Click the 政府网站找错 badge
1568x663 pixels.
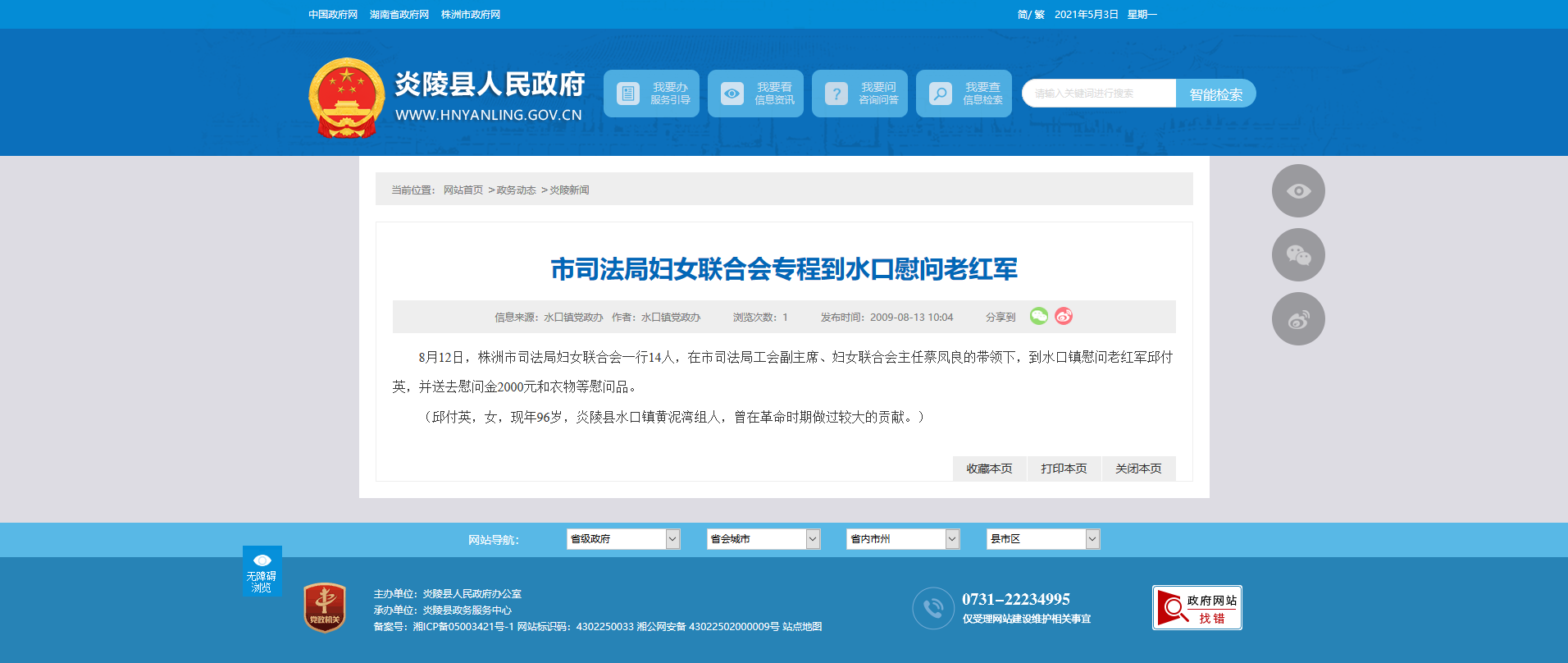click(1197, 608)
